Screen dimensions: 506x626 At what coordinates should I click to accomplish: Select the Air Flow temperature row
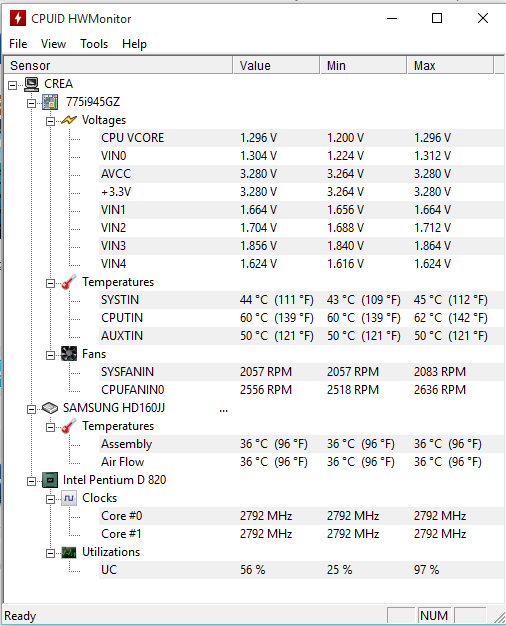[302, 462]
